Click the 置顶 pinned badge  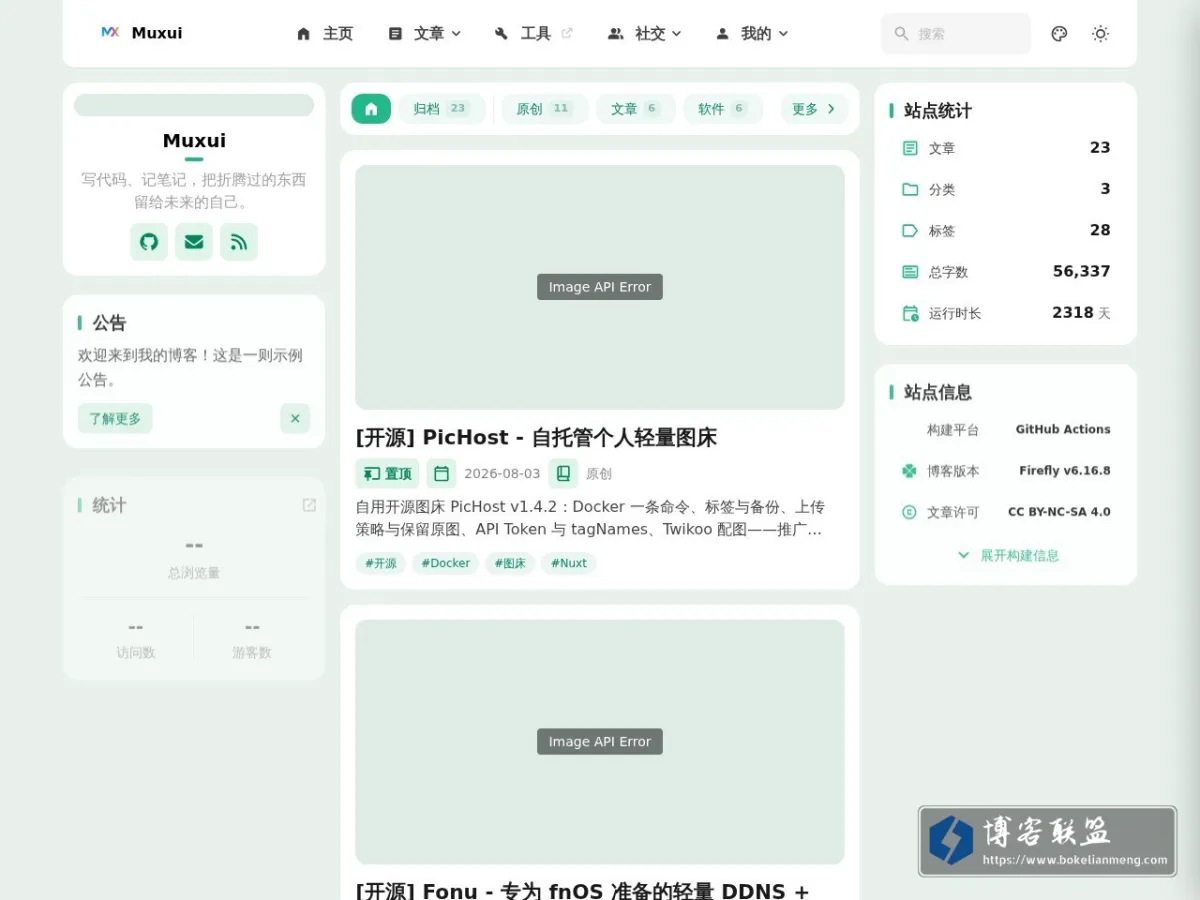[388, 474]
